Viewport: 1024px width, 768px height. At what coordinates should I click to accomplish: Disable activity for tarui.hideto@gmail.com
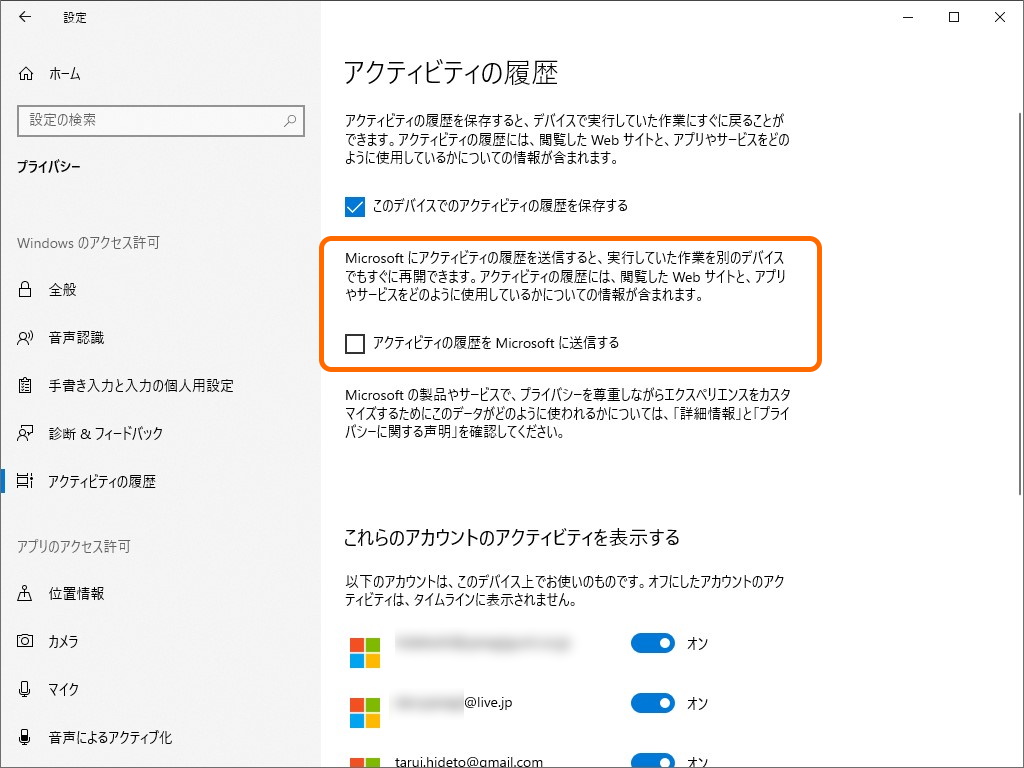click(x=652, y=758)
